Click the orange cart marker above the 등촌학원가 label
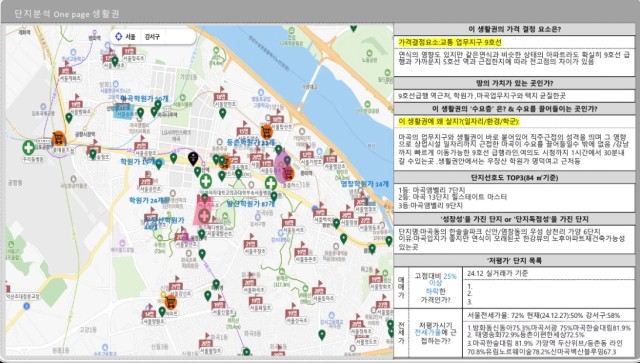 (267, 132)
